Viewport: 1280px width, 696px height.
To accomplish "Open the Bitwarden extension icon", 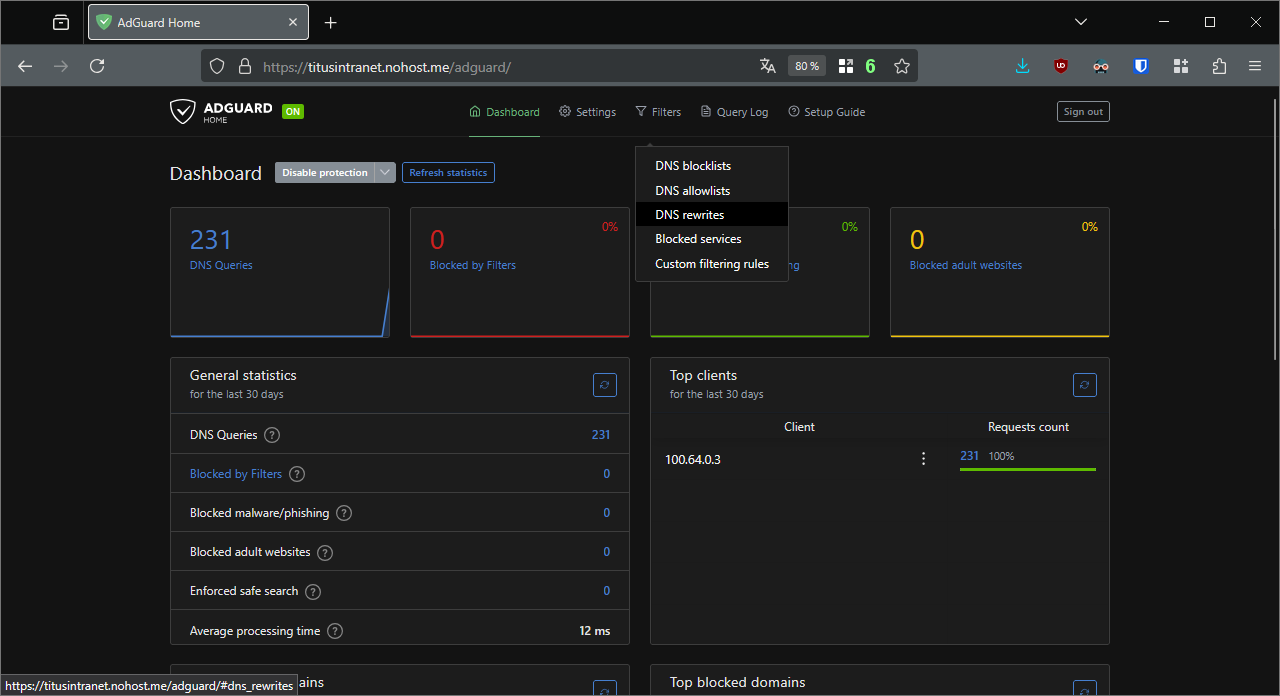I will click(x=1141, y=66).
